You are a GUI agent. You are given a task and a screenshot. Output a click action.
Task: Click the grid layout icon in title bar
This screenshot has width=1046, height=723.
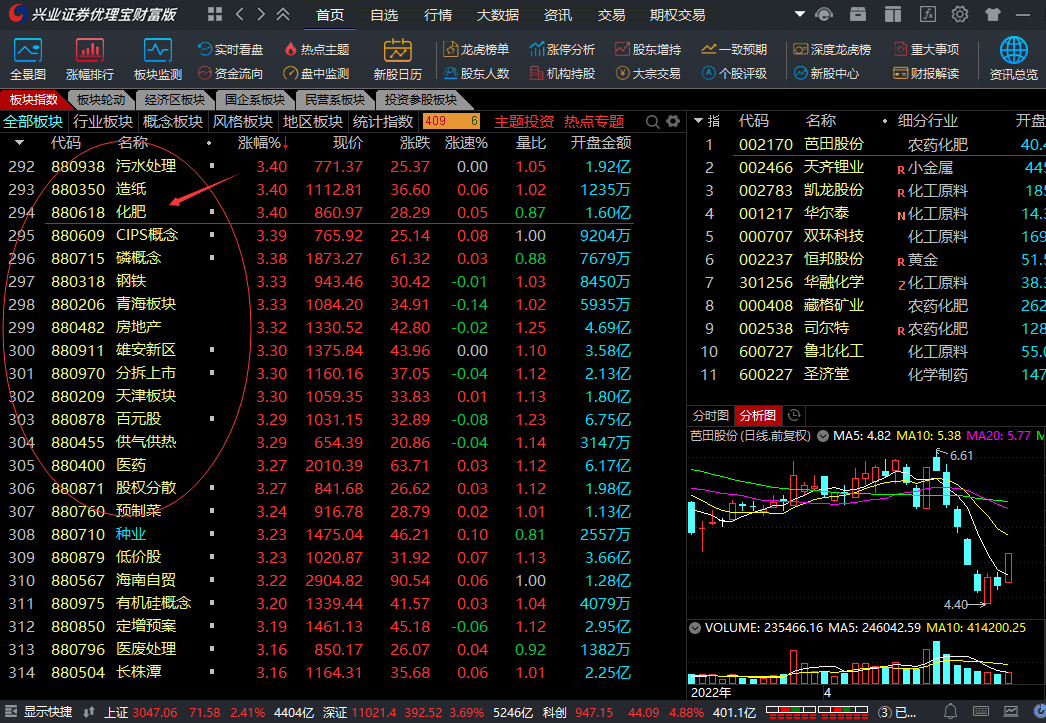tap(215, 14)
